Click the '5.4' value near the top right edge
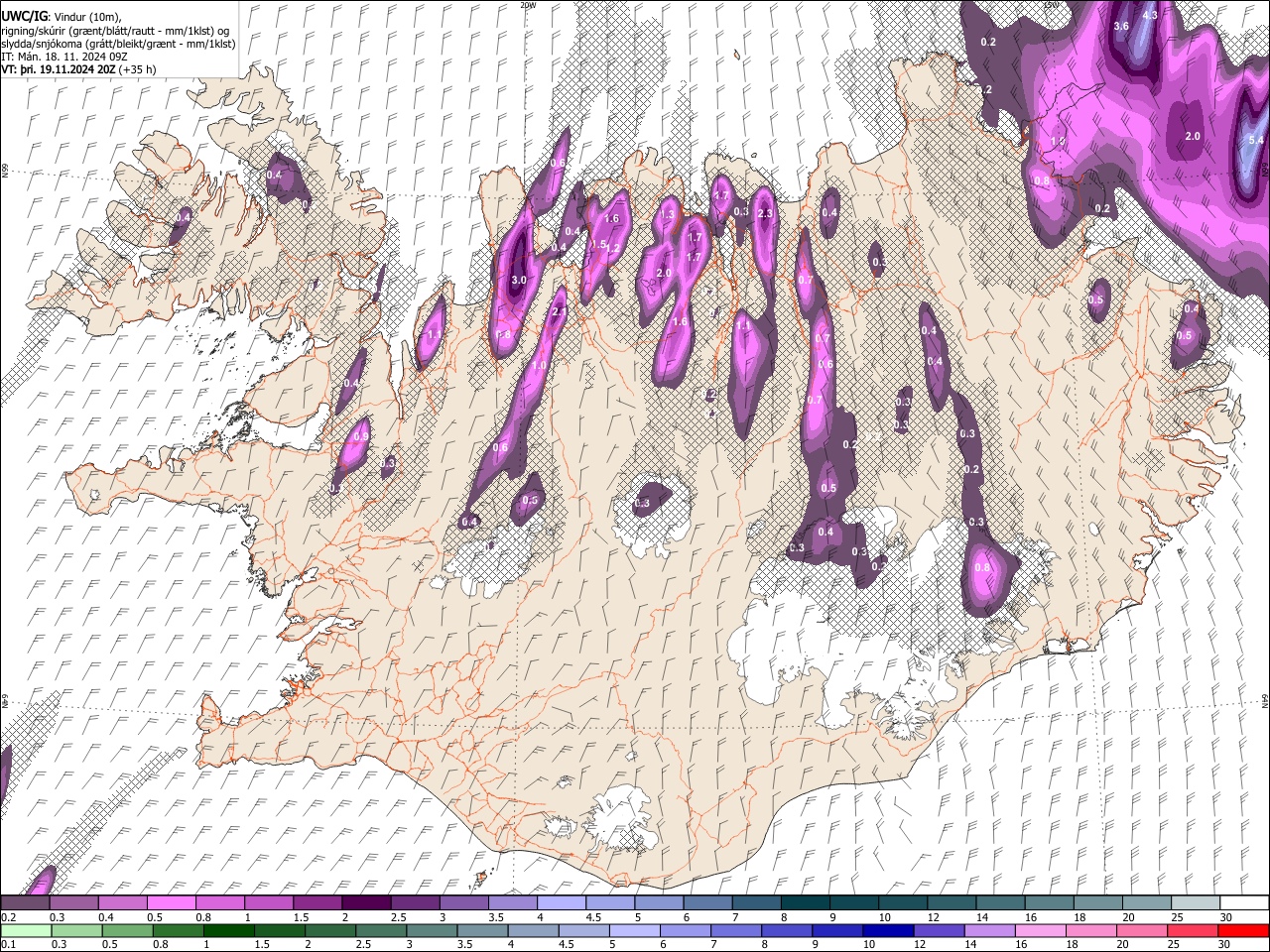This screenshot has width=1270, height=952. point(1256,140)
